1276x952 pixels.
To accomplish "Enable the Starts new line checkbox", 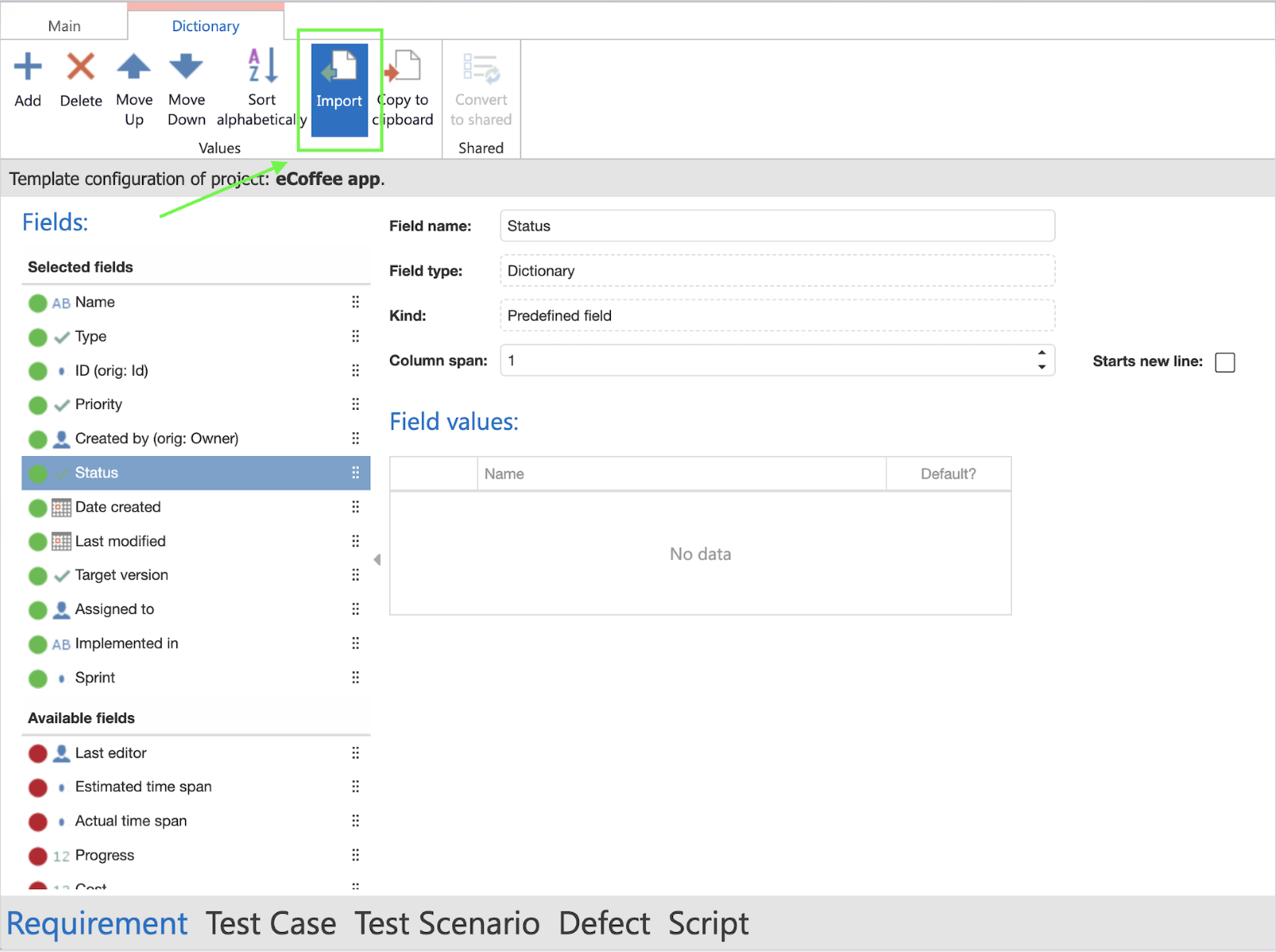I will pos(1224,363).
